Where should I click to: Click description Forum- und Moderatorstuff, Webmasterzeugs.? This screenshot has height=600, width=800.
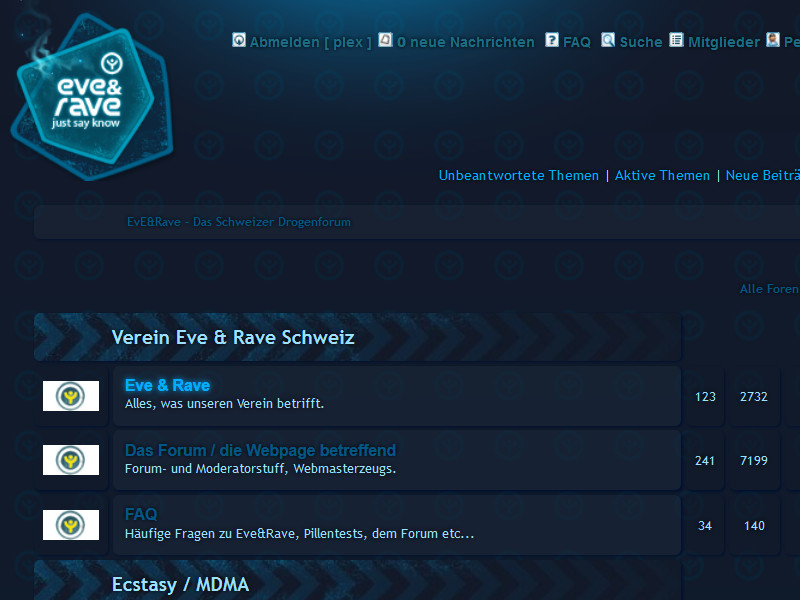click(x=260, y=468)
